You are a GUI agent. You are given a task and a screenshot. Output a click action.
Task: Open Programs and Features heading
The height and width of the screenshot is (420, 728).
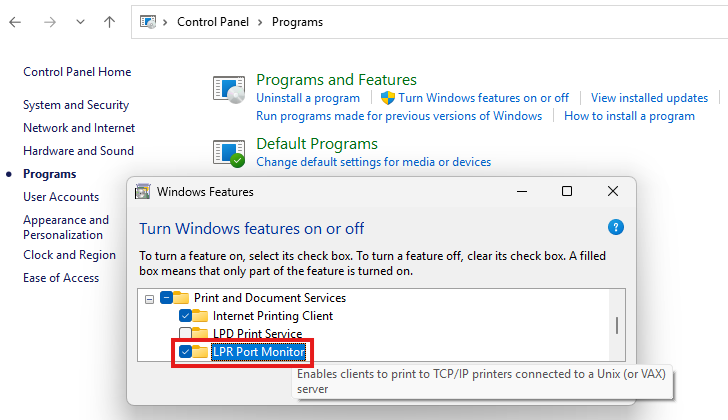click(336, 80)
